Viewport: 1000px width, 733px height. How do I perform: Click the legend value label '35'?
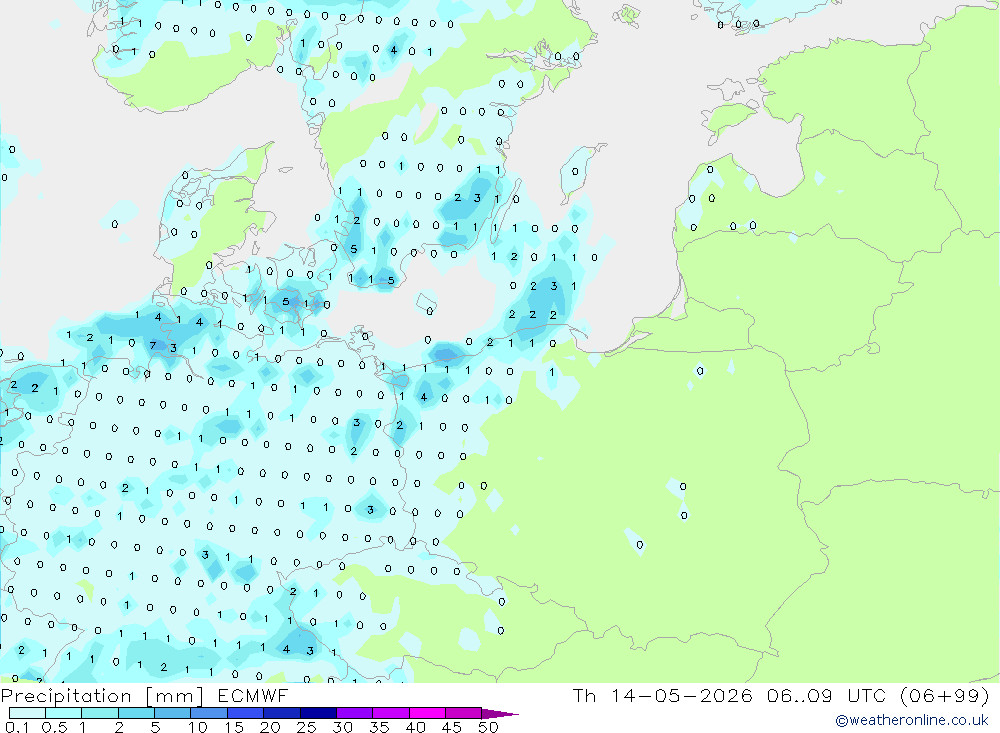point(379,727)
